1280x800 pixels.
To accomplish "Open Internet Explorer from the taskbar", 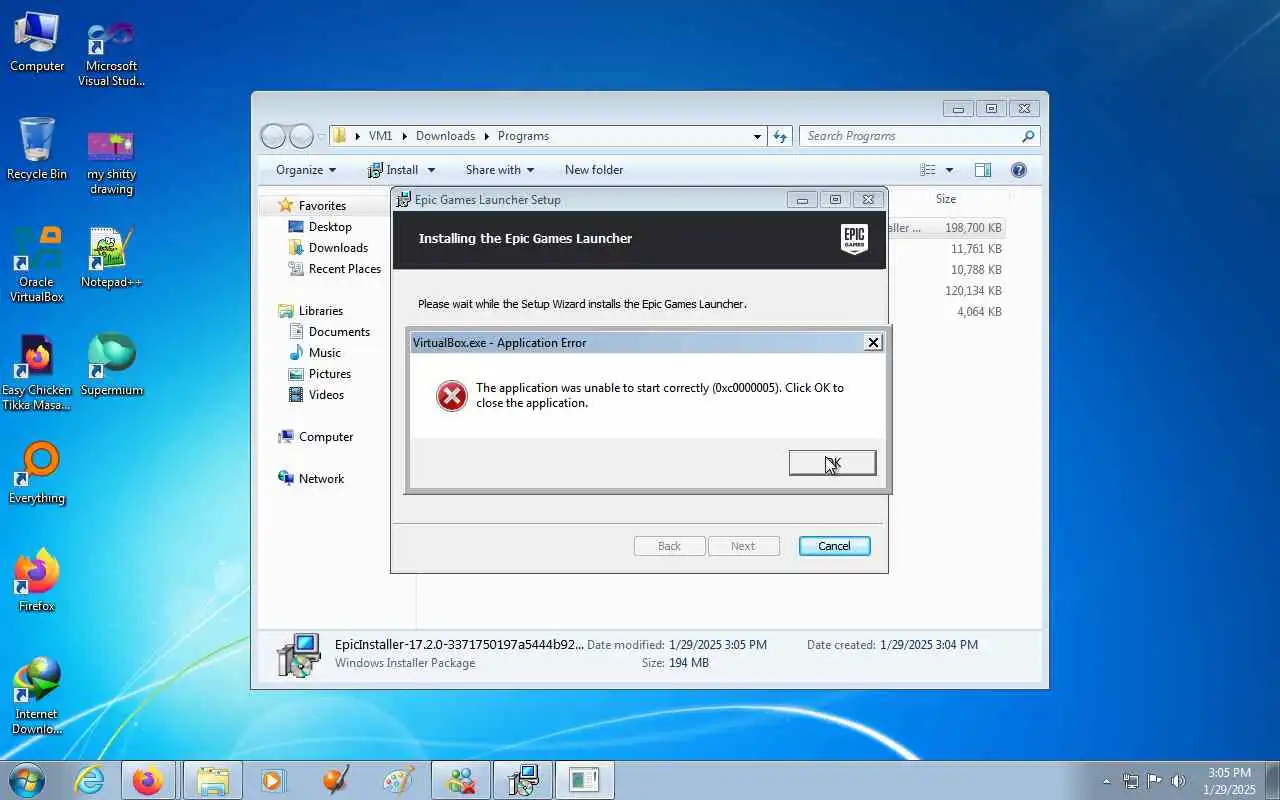I will click(90, 780).
